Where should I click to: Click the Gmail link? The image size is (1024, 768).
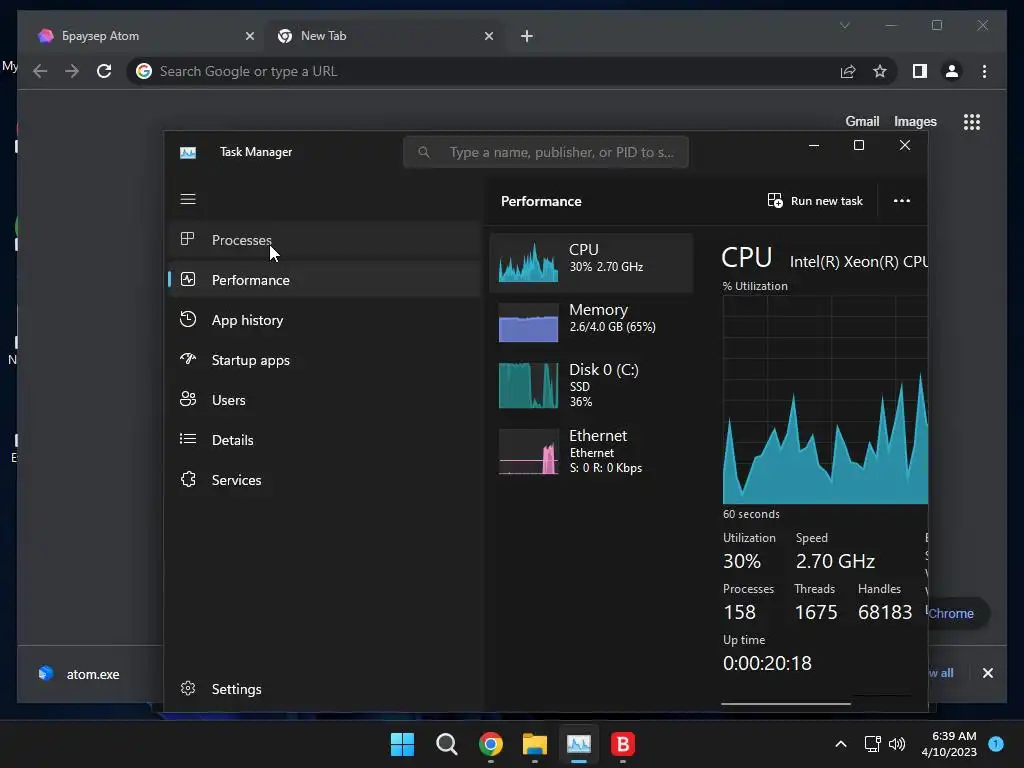[x=862, y=121]
